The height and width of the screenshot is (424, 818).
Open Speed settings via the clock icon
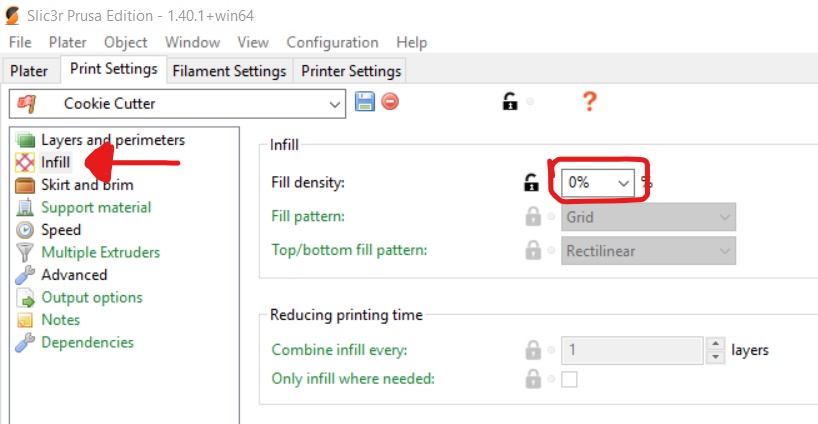tap(25, 230)
